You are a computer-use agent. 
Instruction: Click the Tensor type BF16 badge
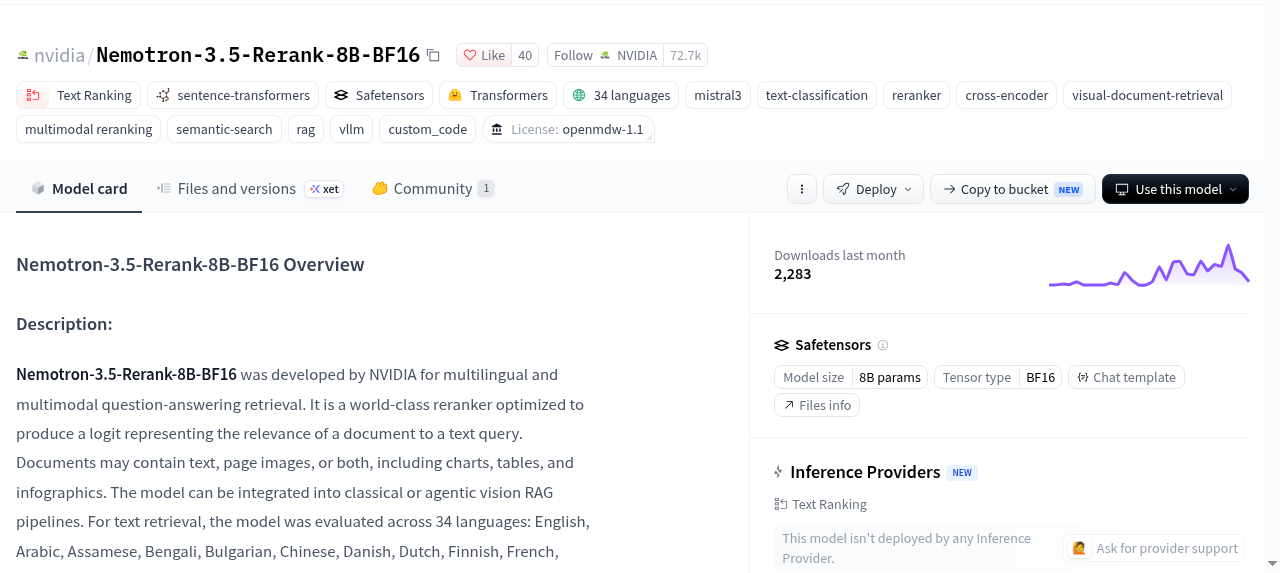coord(998,377)
